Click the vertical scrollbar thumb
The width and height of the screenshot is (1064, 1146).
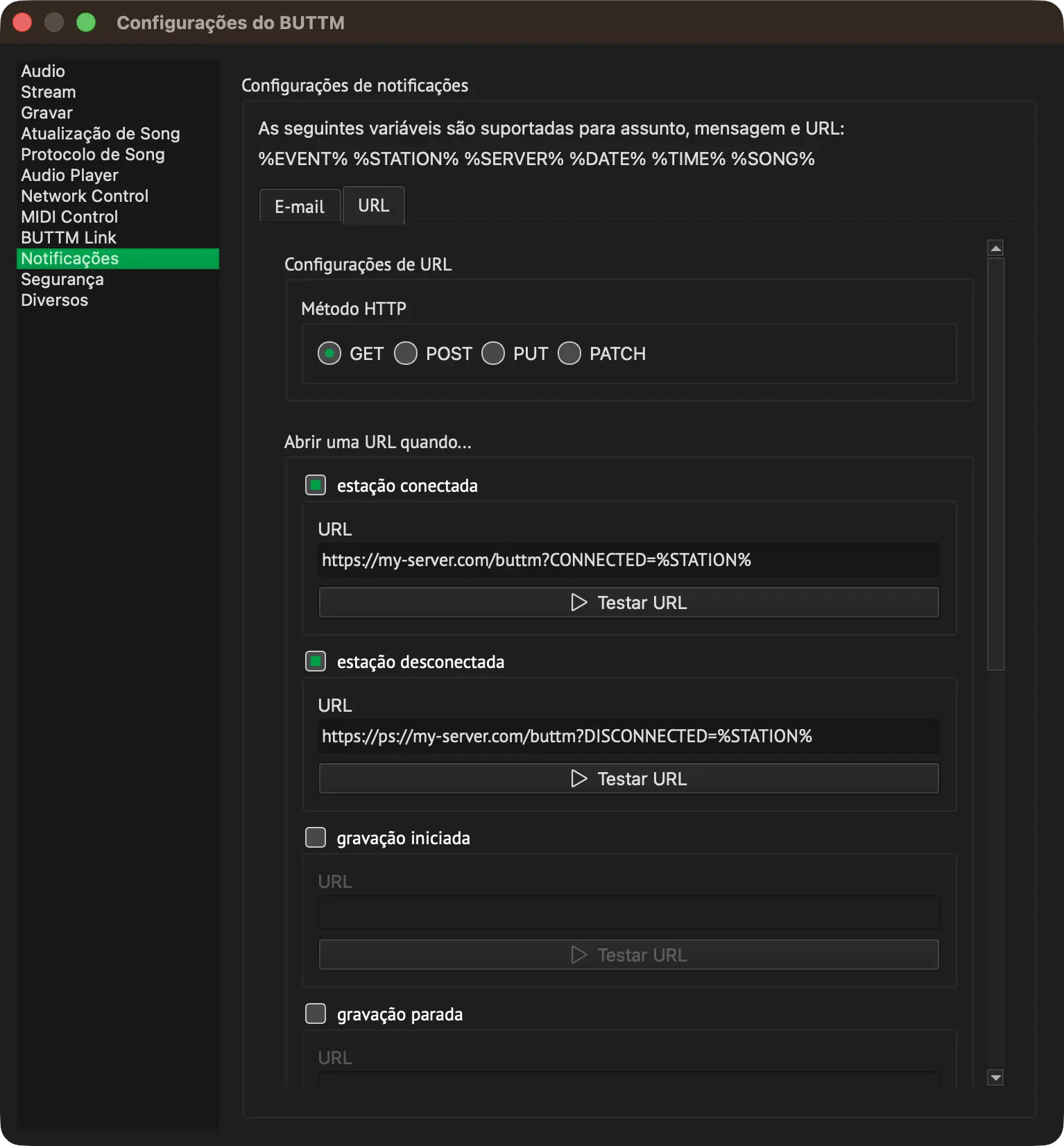click(995, 464)
